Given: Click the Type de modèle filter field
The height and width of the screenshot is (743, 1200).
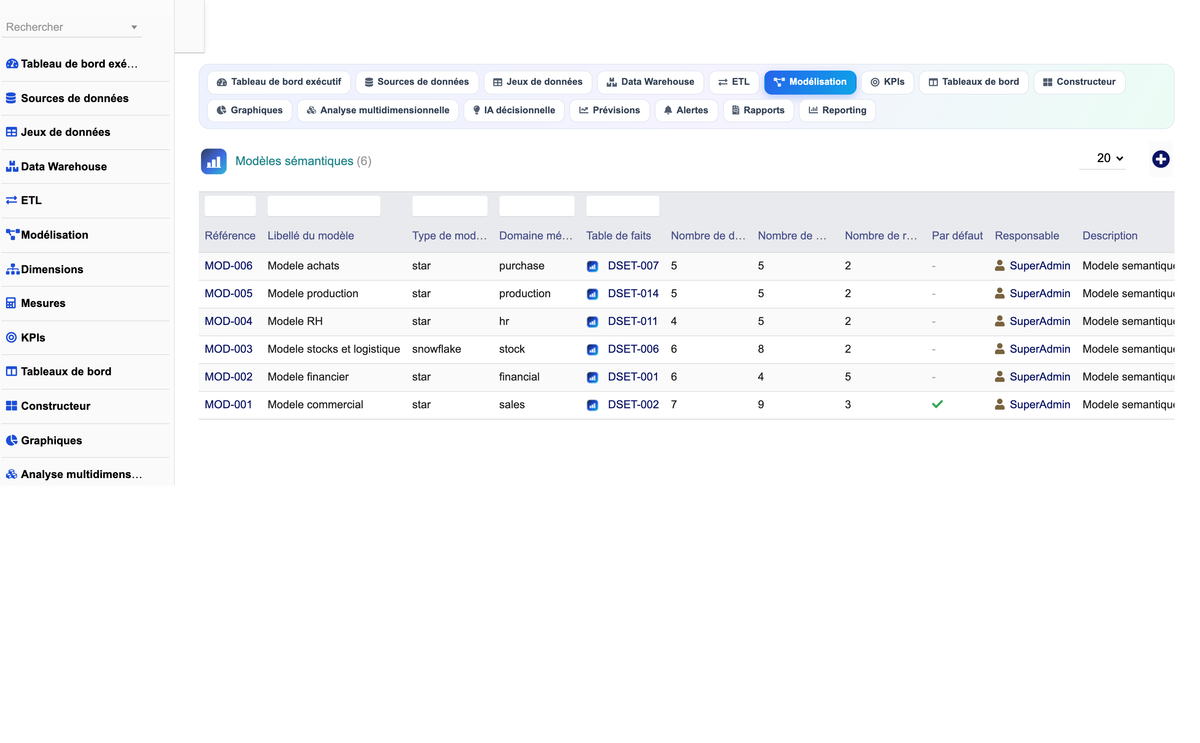Looking at the screenshot, I should tap(450, 206).
